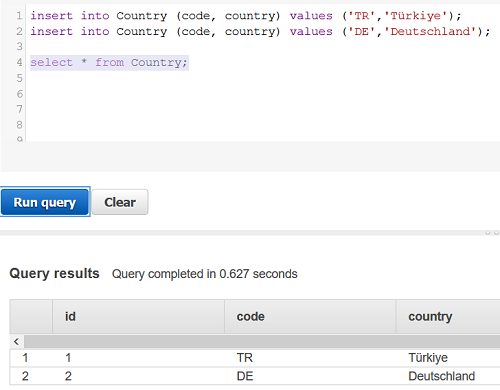Select the code column header
Viewport: 500px width, 390px height.
click(x=310, y=316)
